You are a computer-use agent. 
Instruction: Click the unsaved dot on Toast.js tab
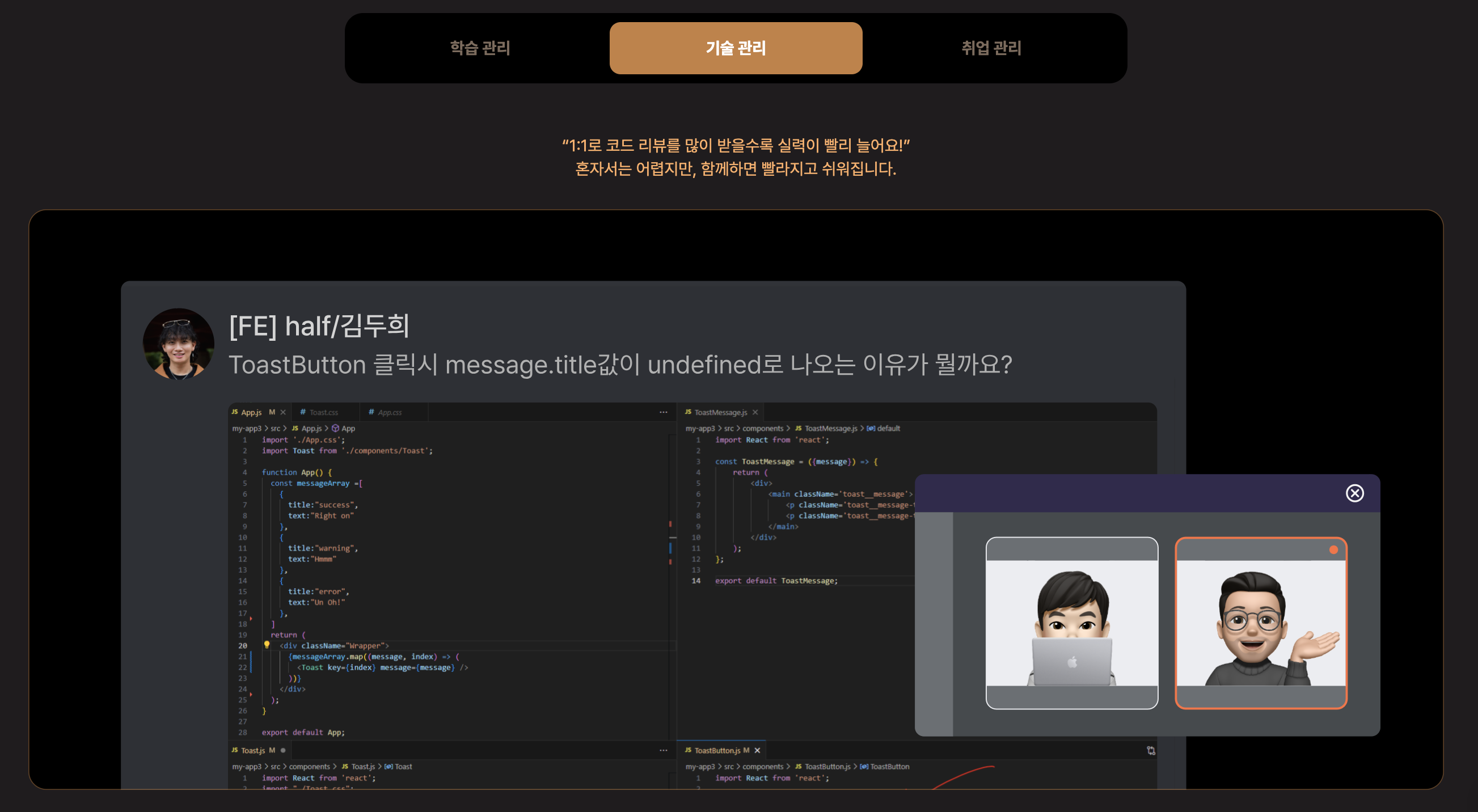tap(283, 750)
